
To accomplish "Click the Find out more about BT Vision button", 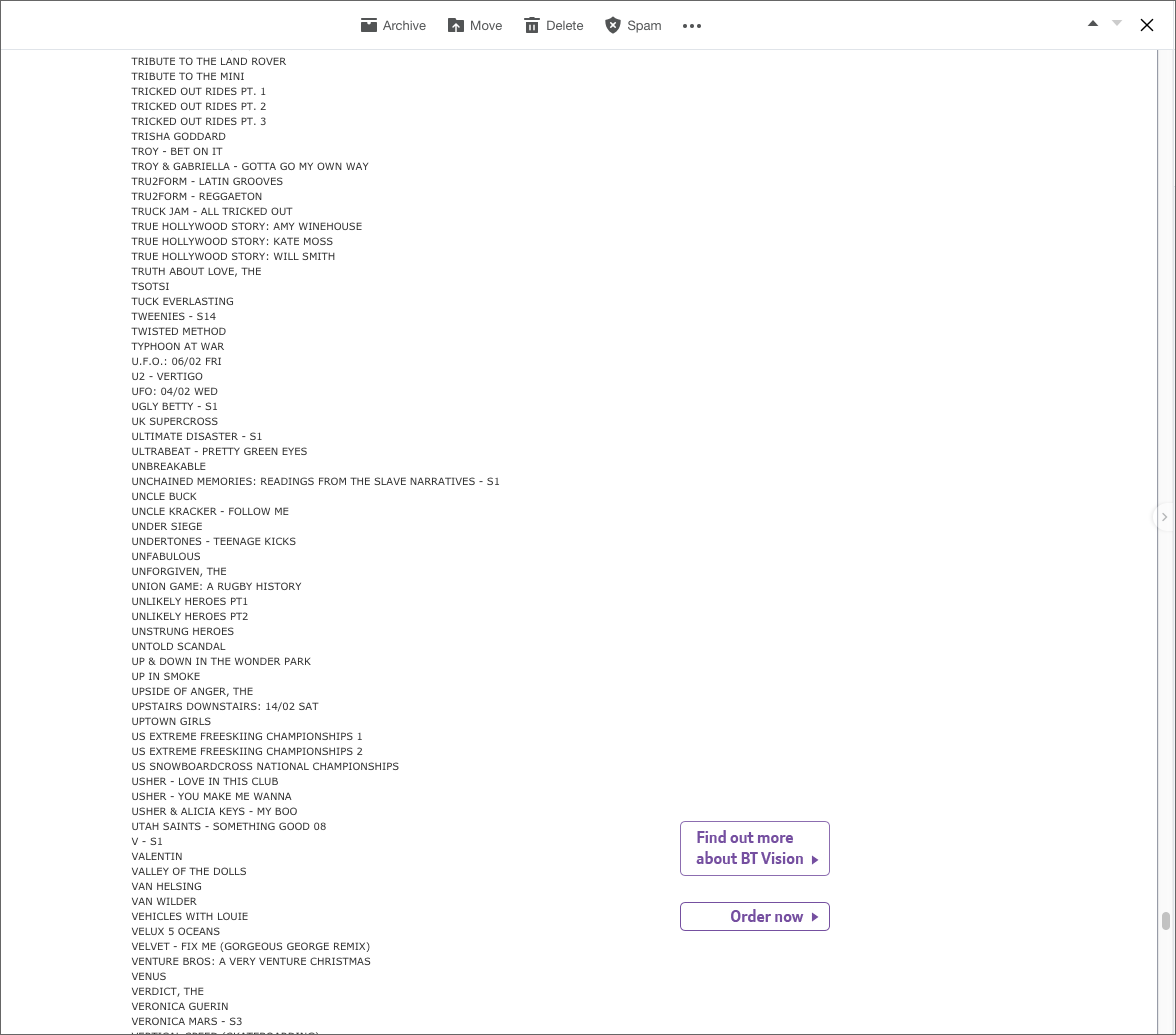I will (754, 848).
